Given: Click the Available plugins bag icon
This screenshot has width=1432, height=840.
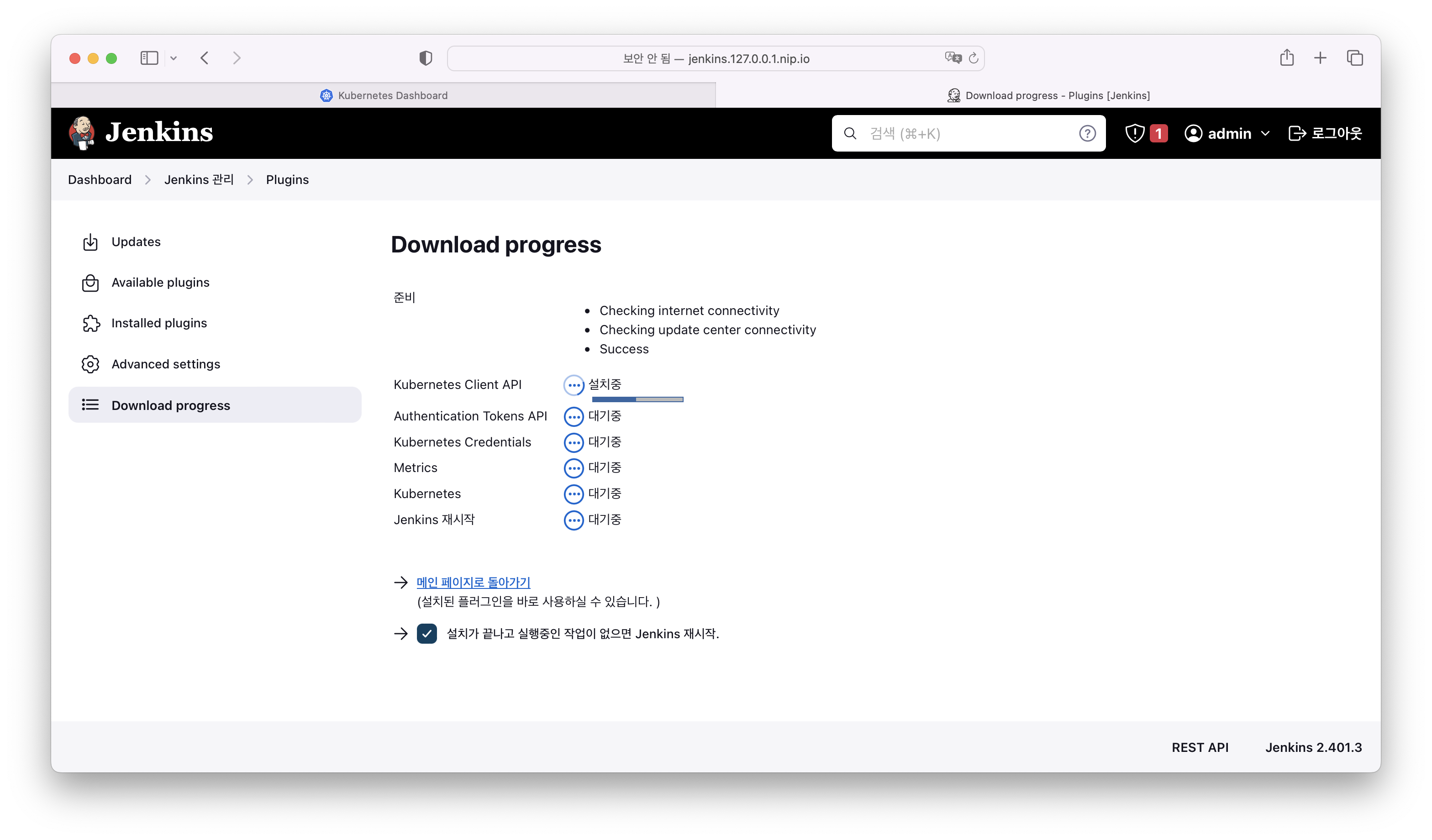Looking at the screenshot, I should coord(90,283).
